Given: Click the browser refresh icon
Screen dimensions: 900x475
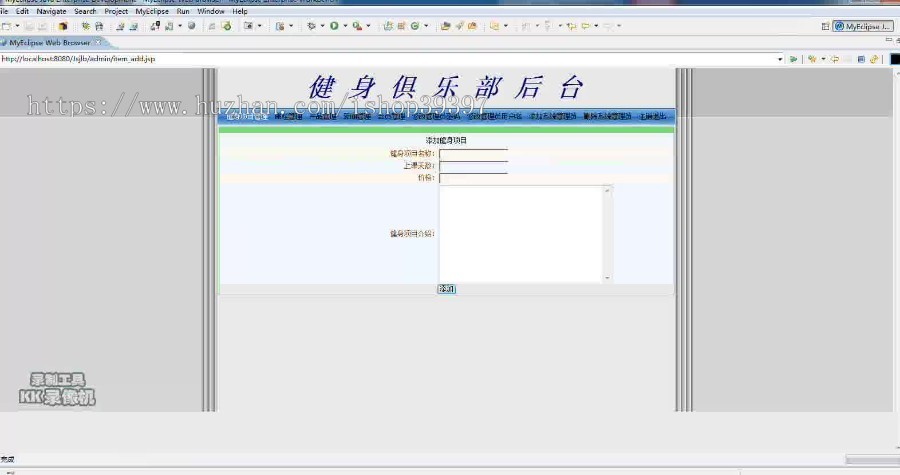Looking at the screenshot, I should point(874,59).
